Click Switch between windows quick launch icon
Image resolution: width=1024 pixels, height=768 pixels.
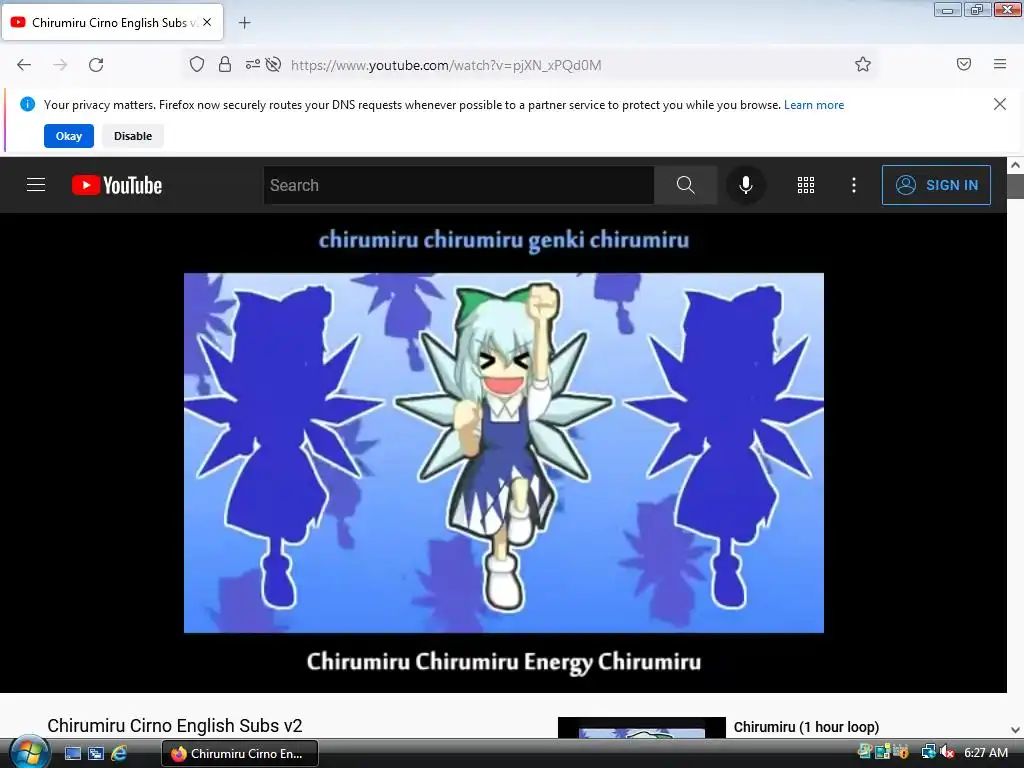point(96,753)
